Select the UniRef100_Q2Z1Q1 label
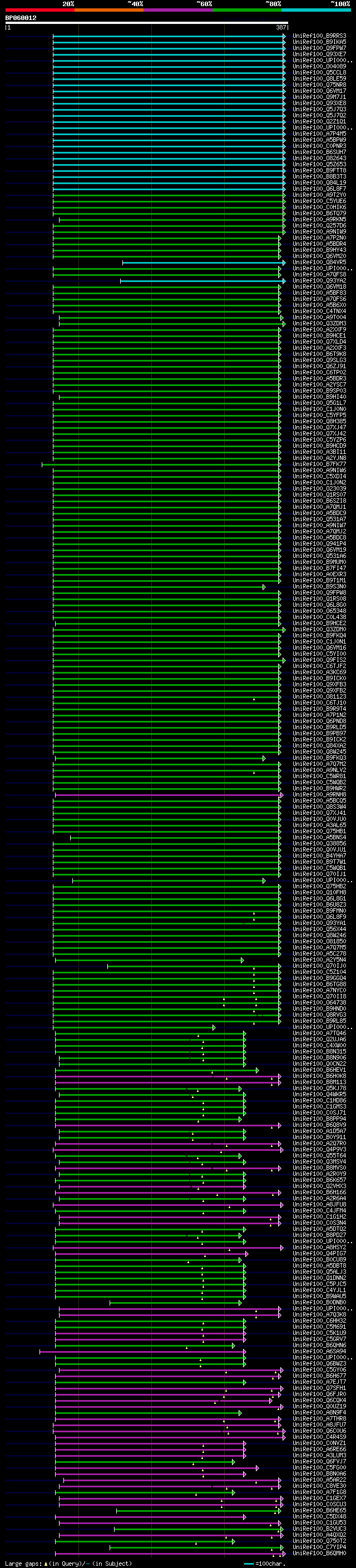 point(319,121)
